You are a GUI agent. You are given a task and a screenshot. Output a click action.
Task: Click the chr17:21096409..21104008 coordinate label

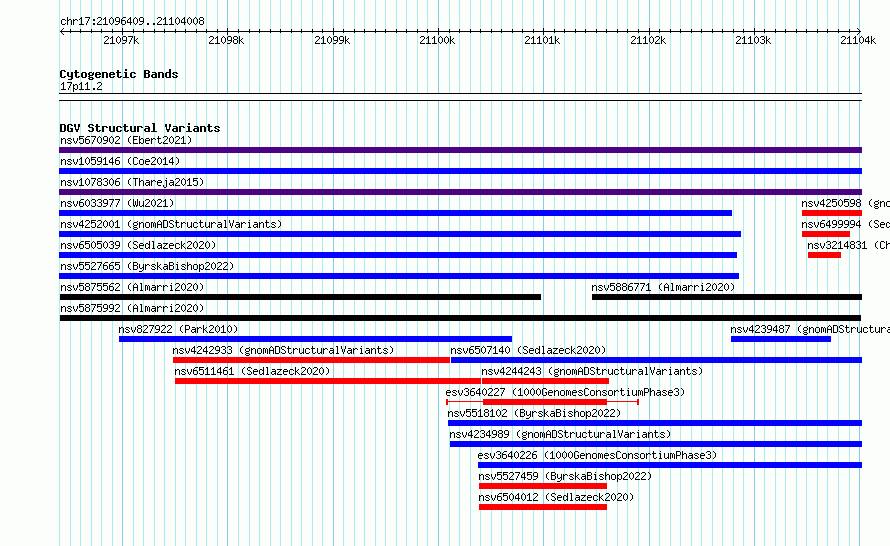(x=132, y=22)
